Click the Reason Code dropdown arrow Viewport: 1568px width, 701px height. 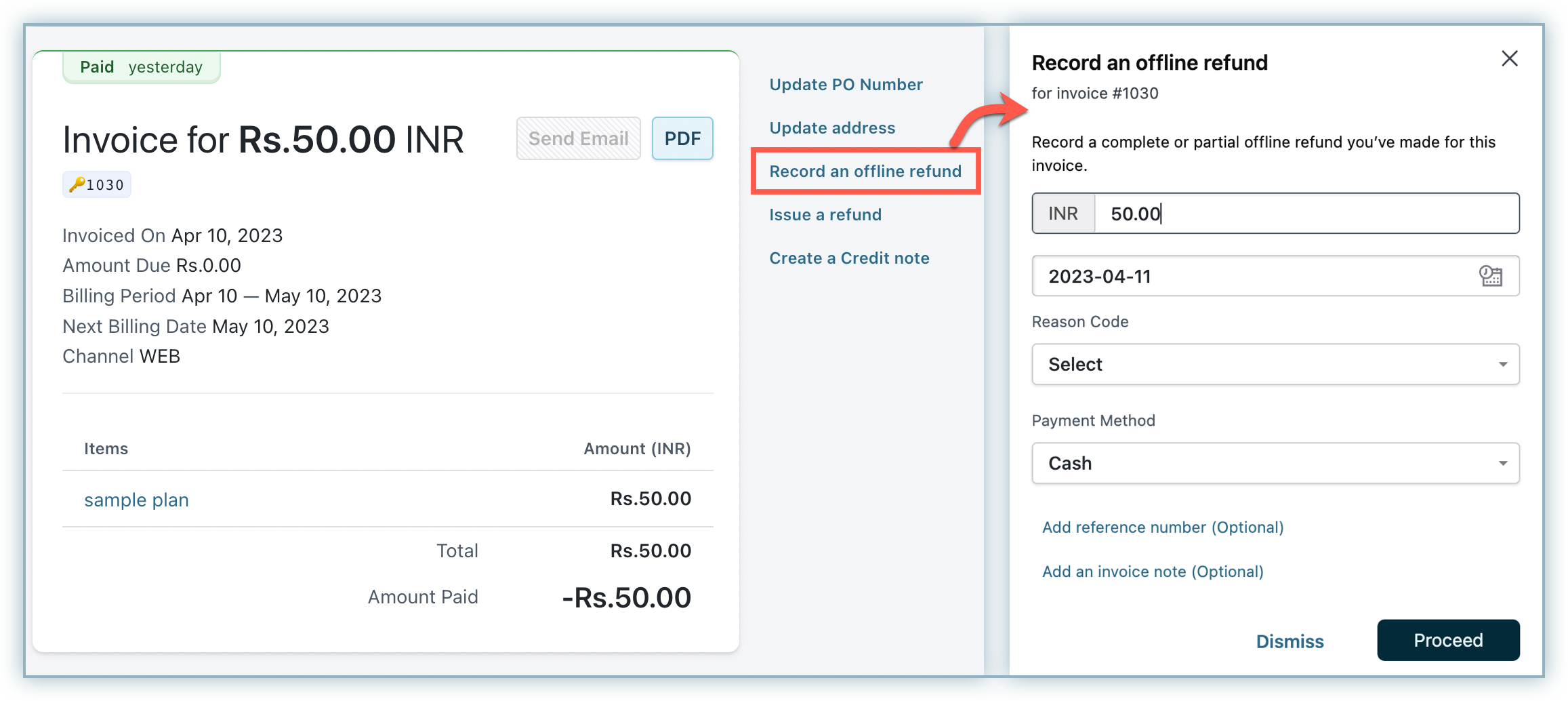1503,365
